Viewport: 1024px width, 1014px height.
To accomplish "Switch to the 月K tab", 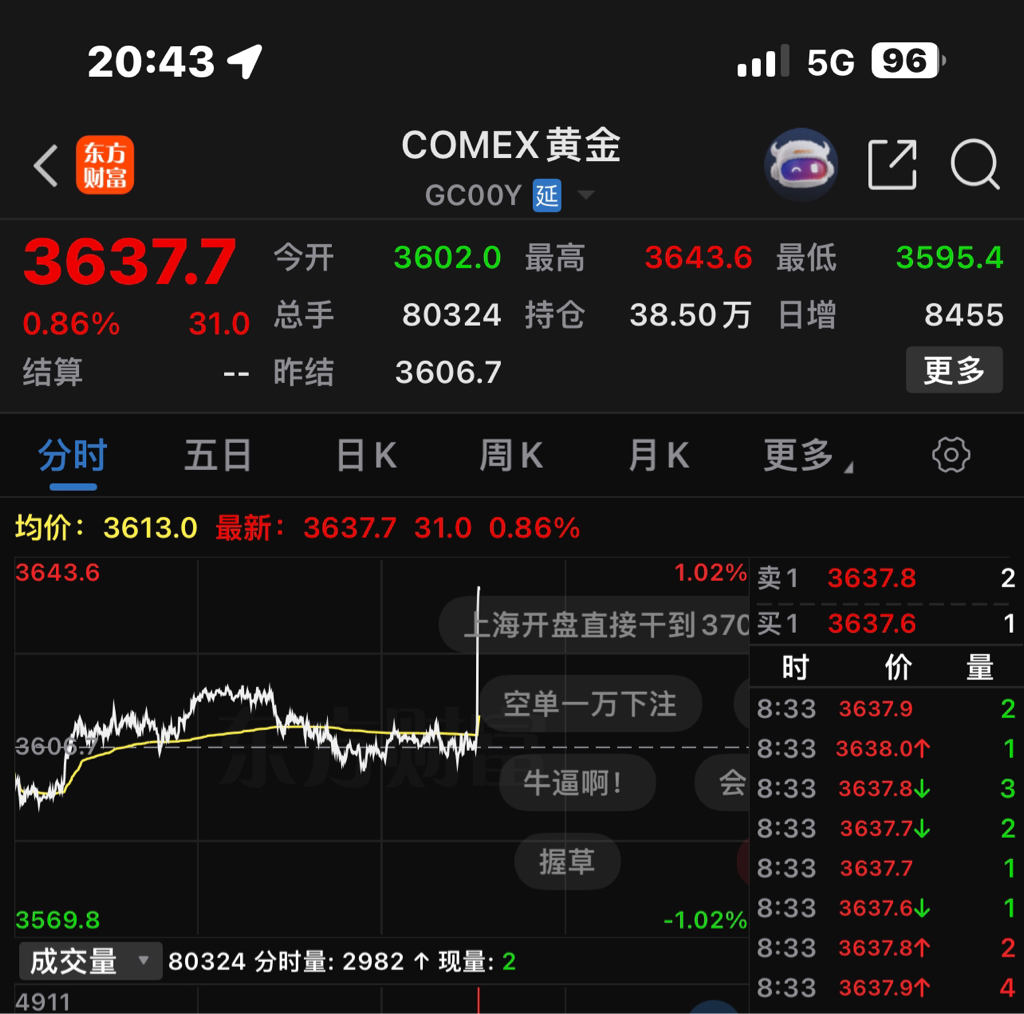I will [659, 455].
